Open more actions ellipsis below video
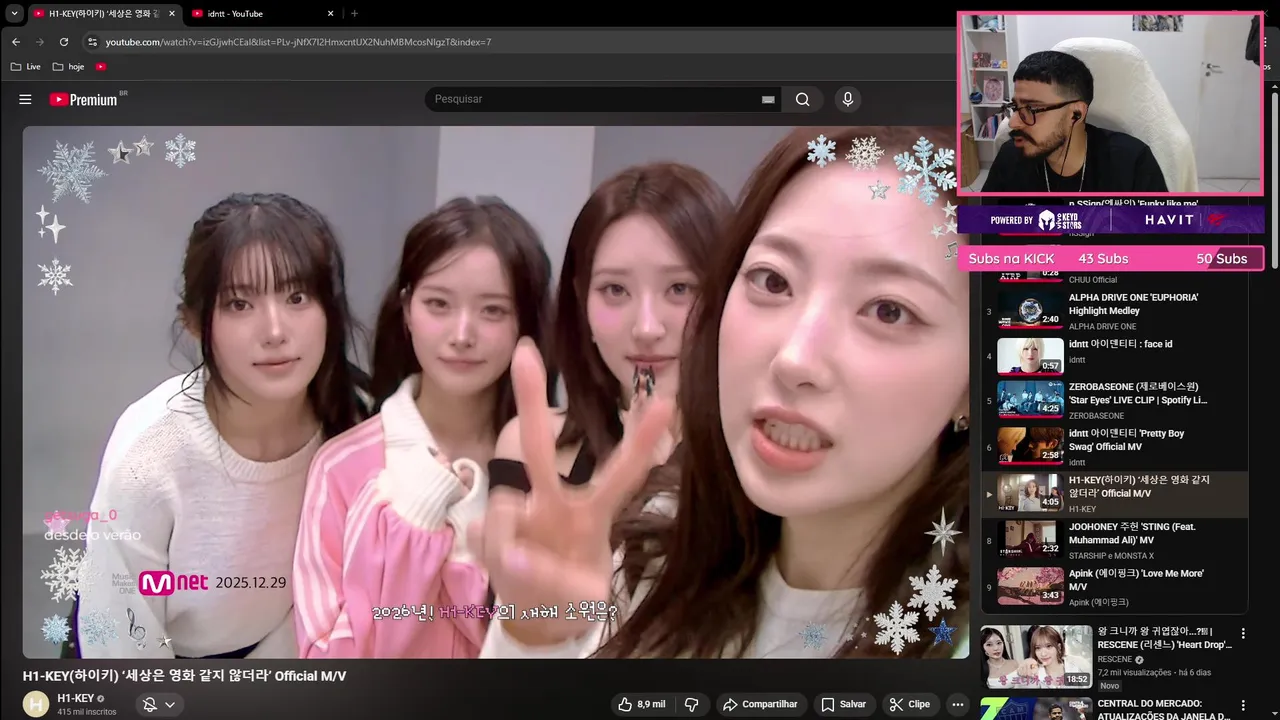The height and width of the screenshot is (720, 1280). click(x=957, y=704)
